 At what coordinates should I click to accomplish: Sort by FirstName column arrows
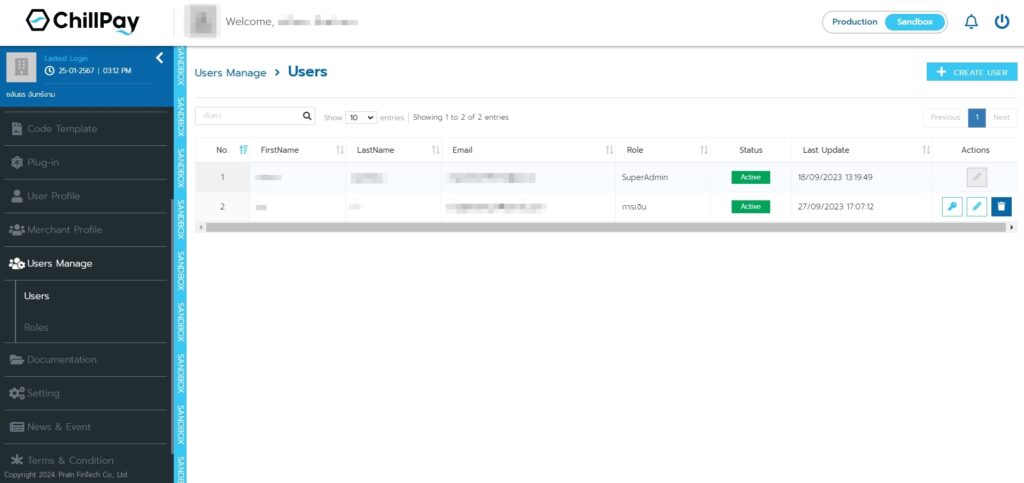340,150
